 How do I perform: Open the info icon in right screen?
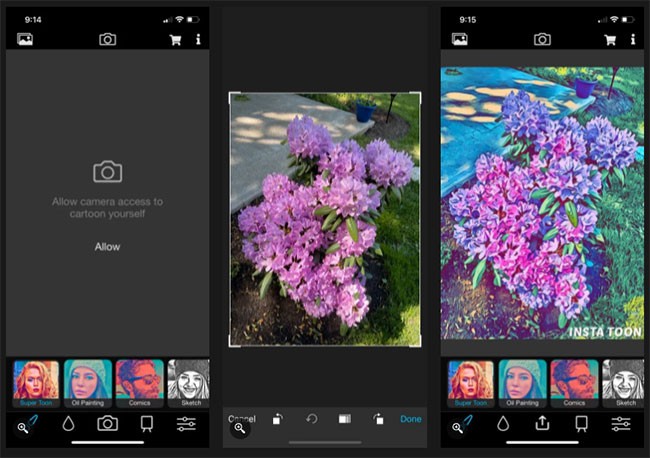[633, 39]
